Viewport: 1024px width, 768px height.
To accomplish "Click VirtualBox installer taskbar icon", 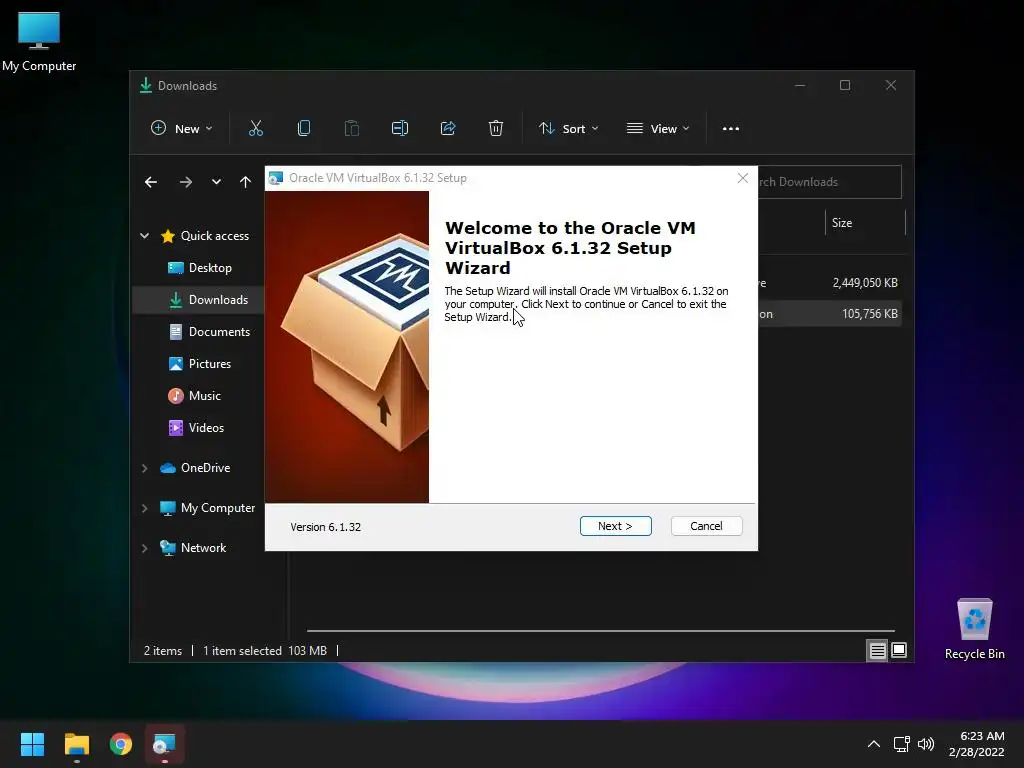I will click(165, 744).
